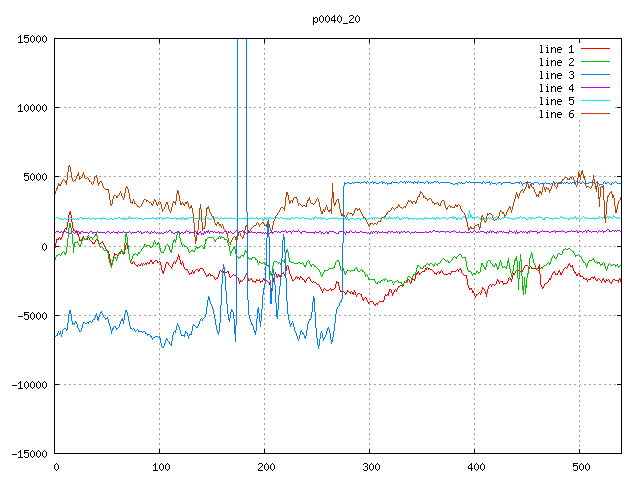Click the 100 x-axis tick label
Screen dimensions: 640x480
coord(160,467)
